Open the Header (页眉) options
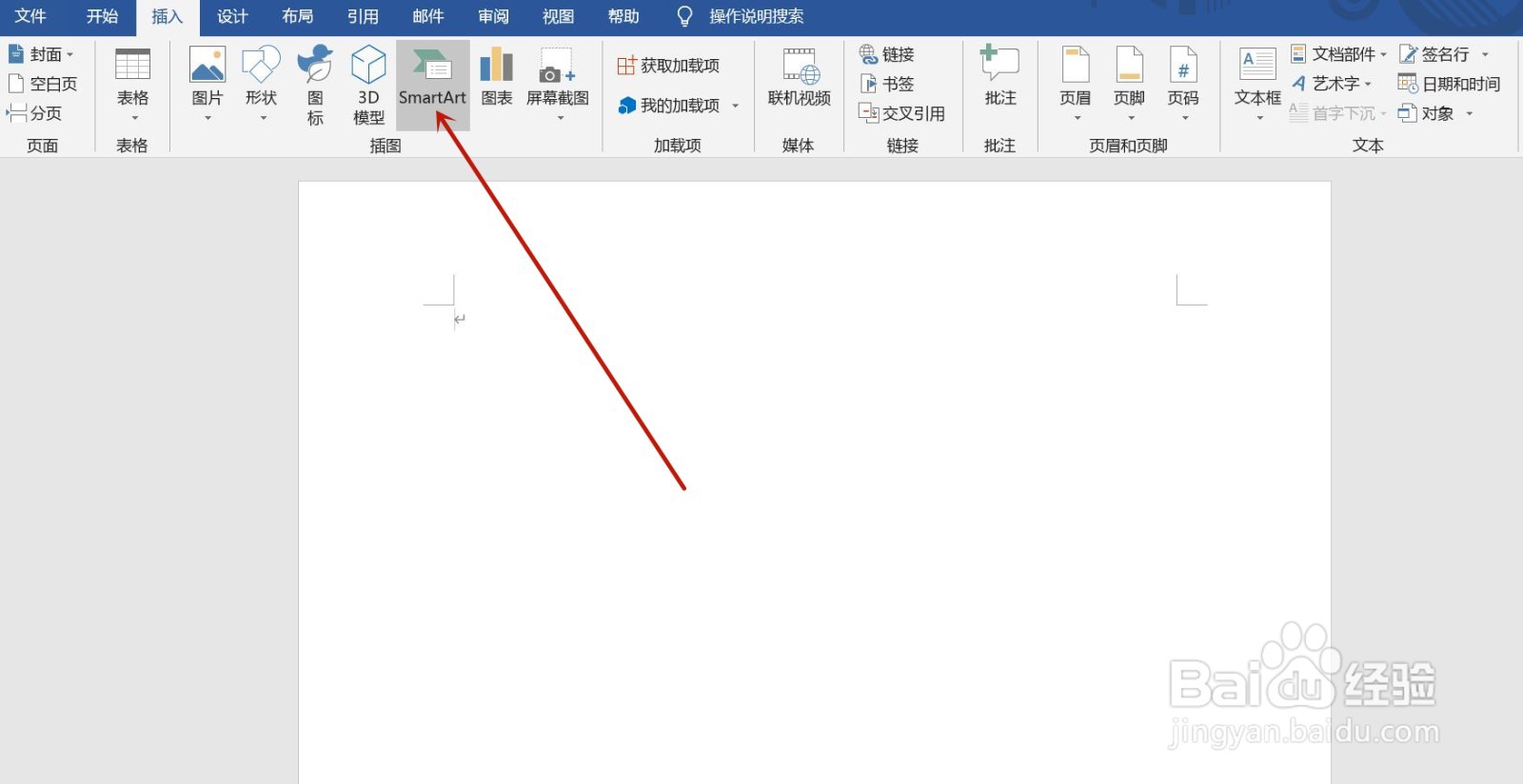 (x=1076, y=86)
